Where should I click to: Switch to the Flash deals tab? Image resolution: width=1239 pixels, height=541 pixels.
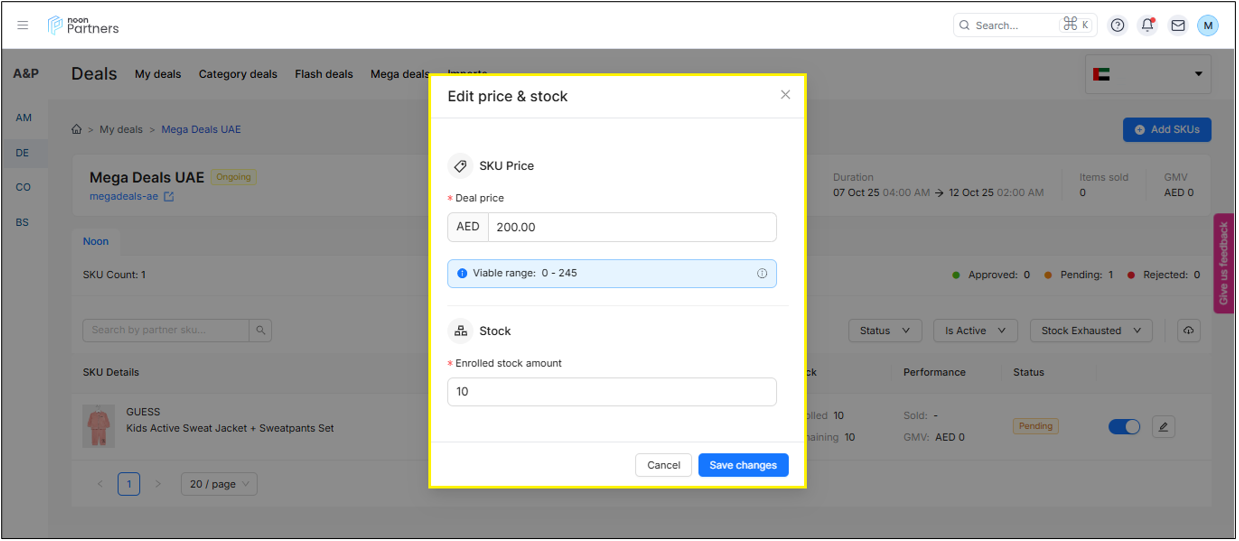tap(324, 74)
